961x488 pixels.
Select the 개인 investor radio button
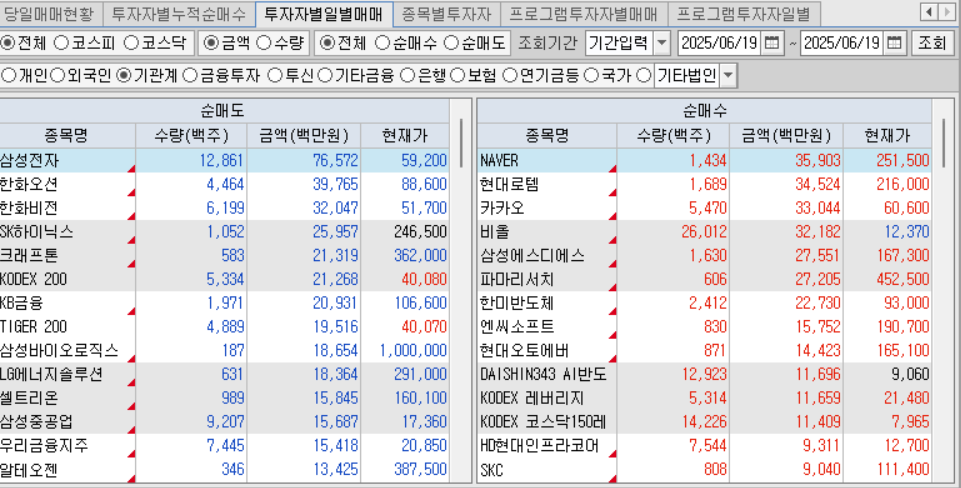[x=9, y=75]
